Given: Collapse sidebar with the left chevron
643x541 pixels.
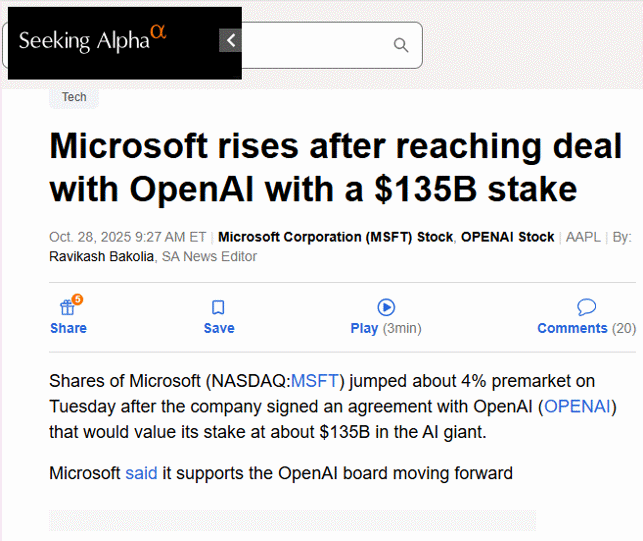Looking at the screenshot, I should pyautogui.click(x=231, y=41).
